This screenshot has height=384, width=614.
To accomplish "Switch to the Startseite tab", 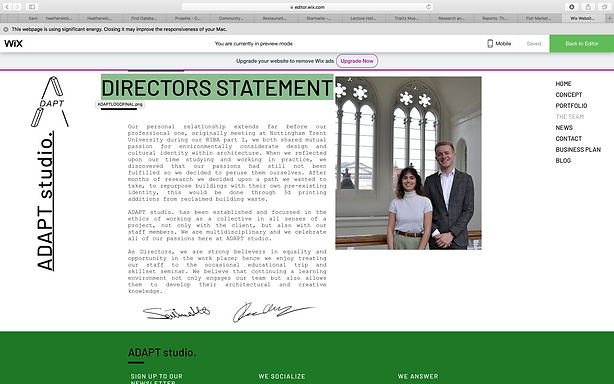I will click(x=320, y=18).
